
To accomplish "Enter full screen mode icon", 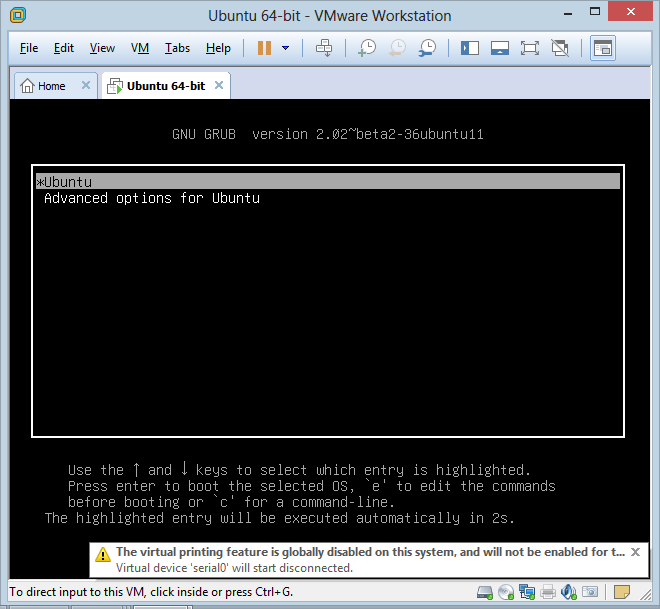I will coord(530,48).
